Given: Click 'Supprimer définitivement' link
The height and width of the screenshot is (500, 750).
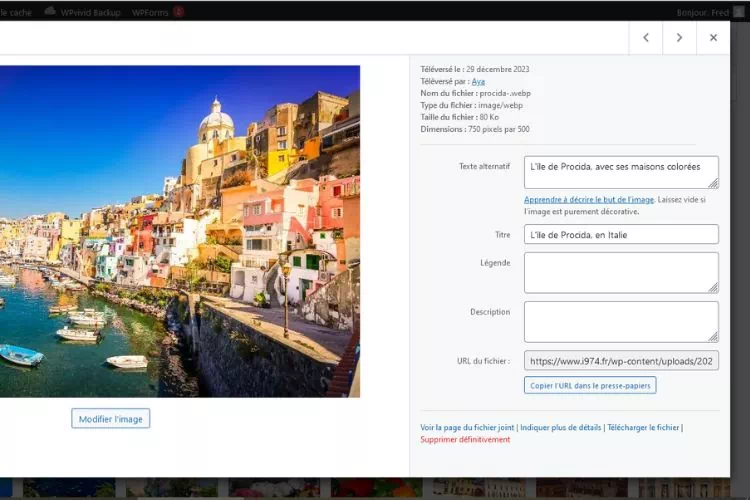Looking at the screenshot, I should tap(465, 439).
